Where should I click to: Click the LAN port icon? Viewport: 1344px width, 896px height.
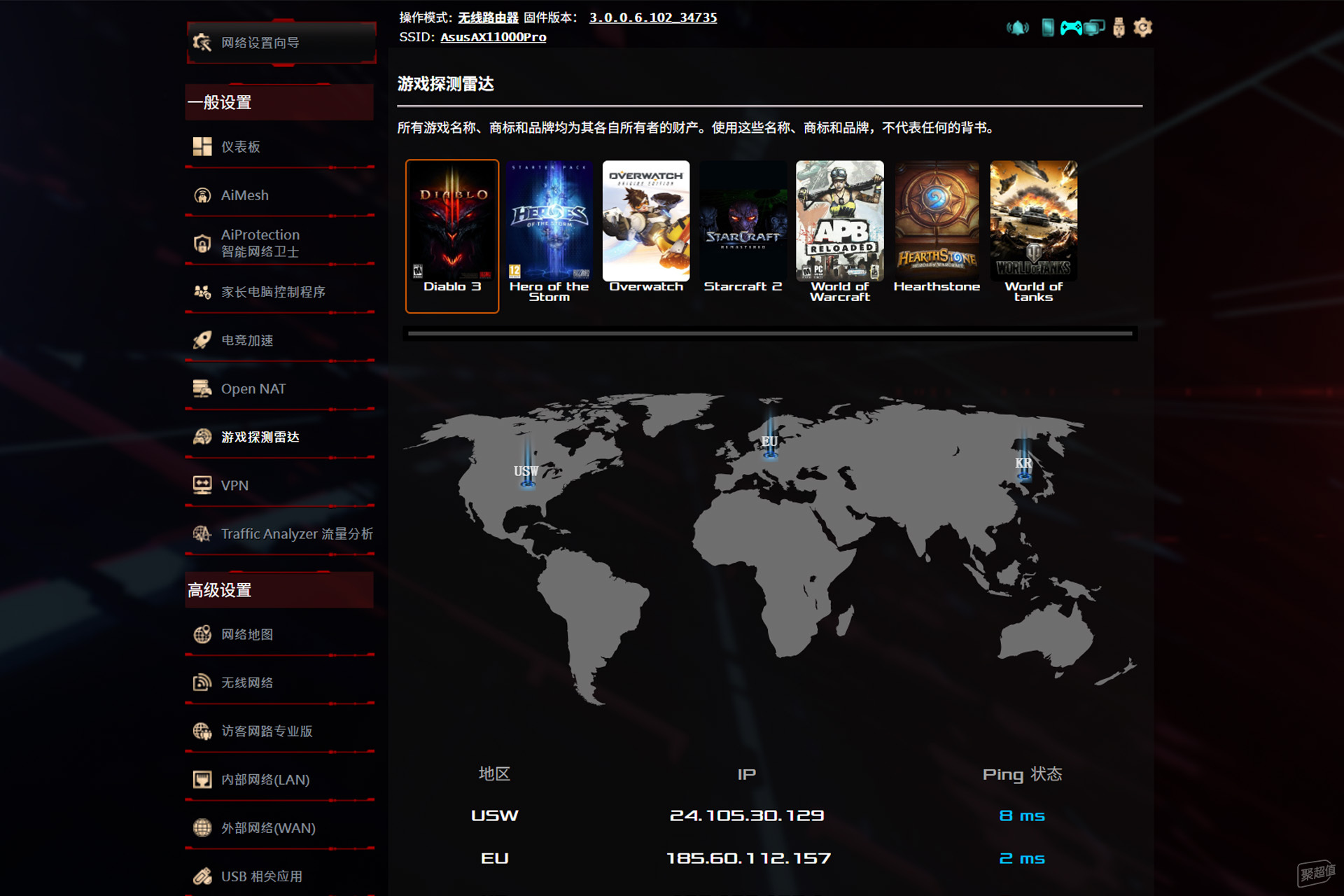tap(202, 779)
